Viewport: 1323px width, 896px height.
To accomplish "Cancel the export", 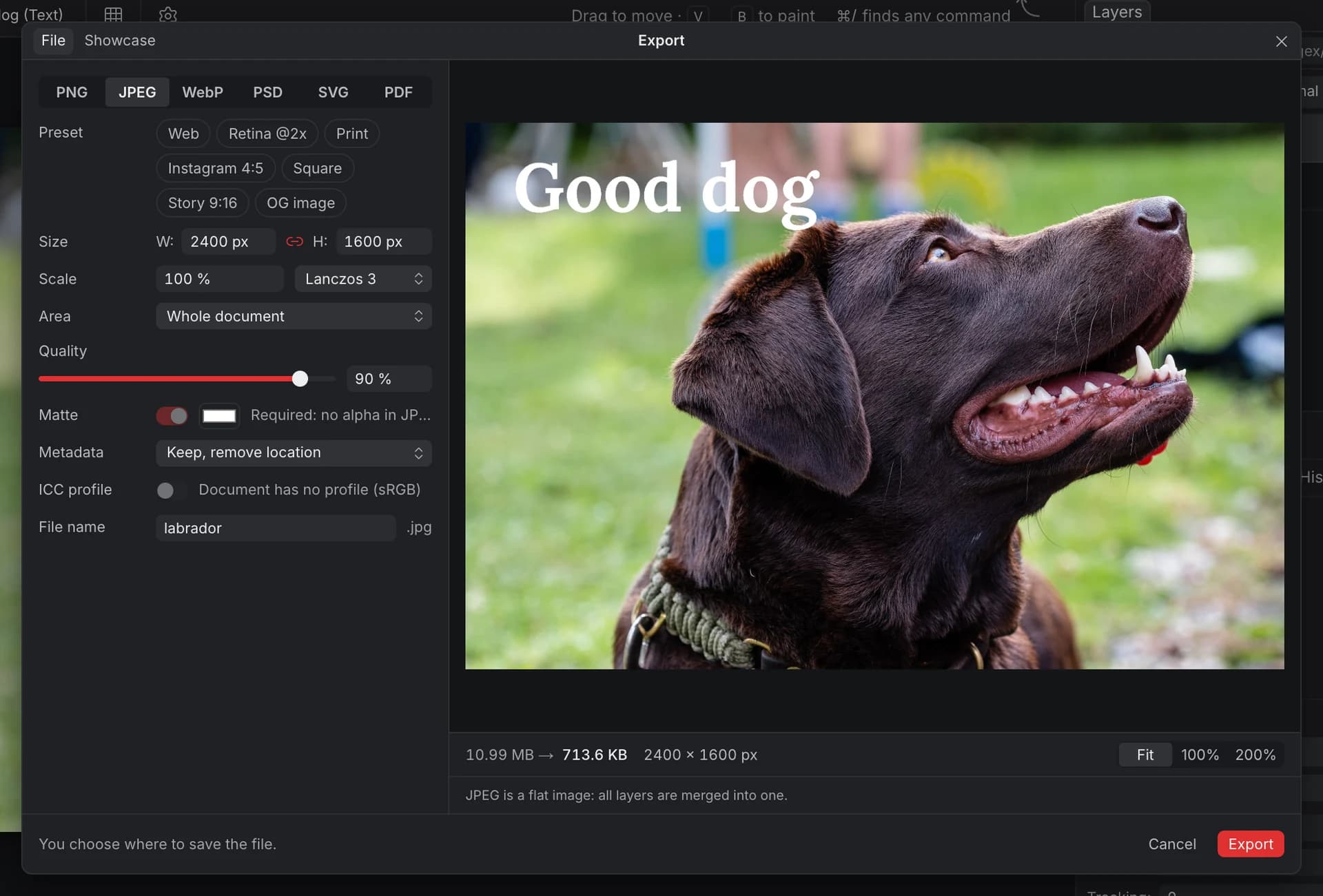I will 1171,844.
